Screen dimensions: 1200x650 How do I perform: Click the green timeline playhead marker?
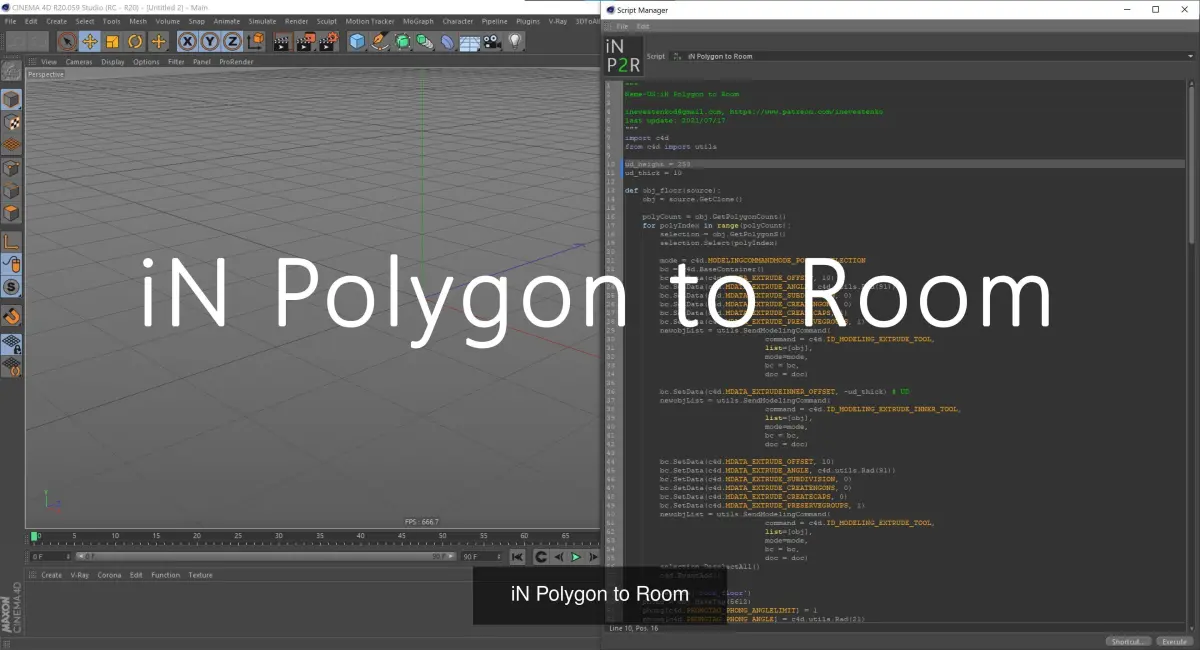(34, 537)
